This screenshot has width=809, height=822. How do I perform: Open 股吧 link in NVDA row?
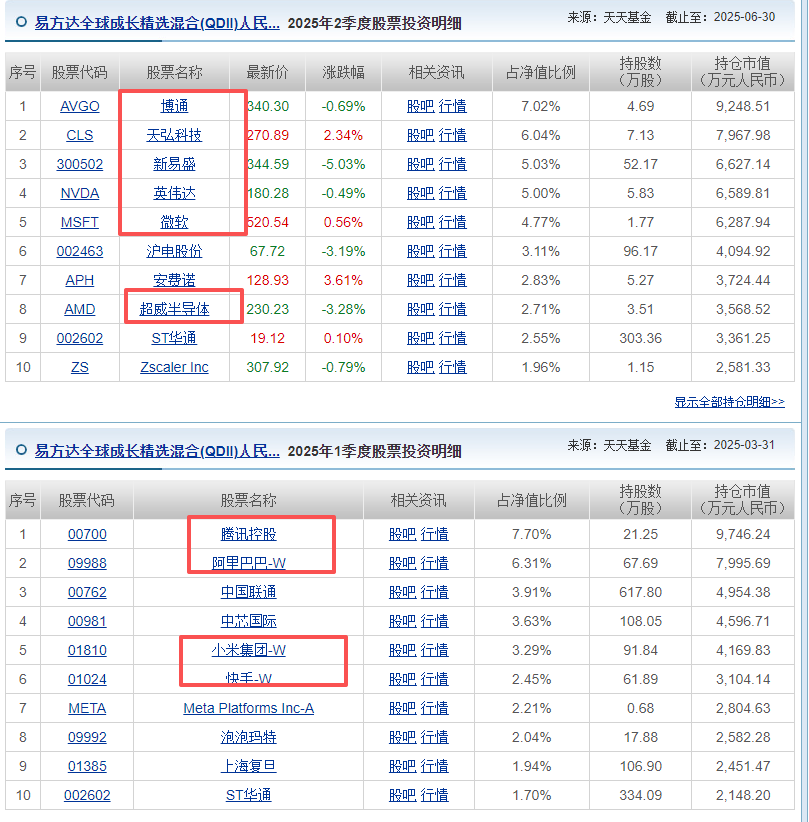420,193
